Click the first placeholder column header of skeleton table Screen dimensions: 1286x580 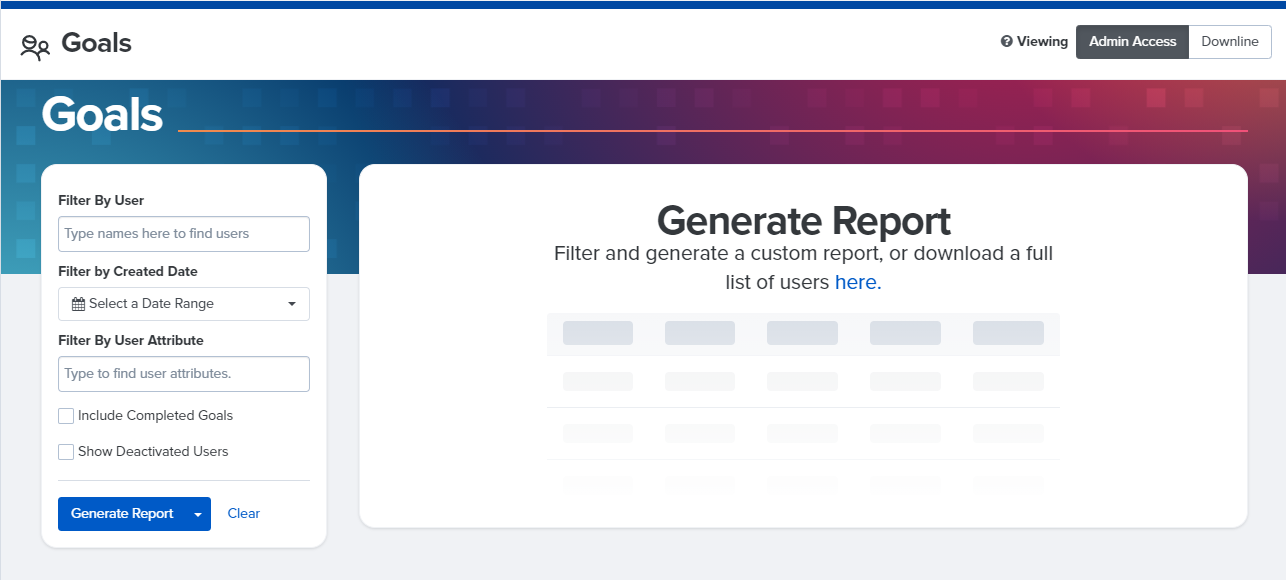coord(598,333)
